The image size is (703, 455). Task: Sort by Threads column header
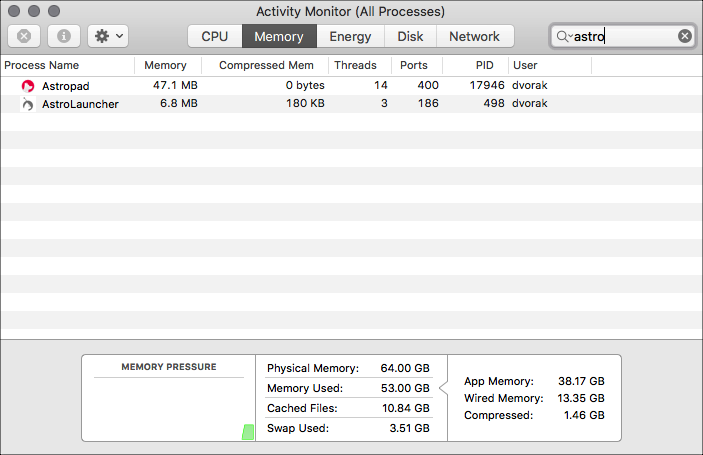(x=360, y=65)
